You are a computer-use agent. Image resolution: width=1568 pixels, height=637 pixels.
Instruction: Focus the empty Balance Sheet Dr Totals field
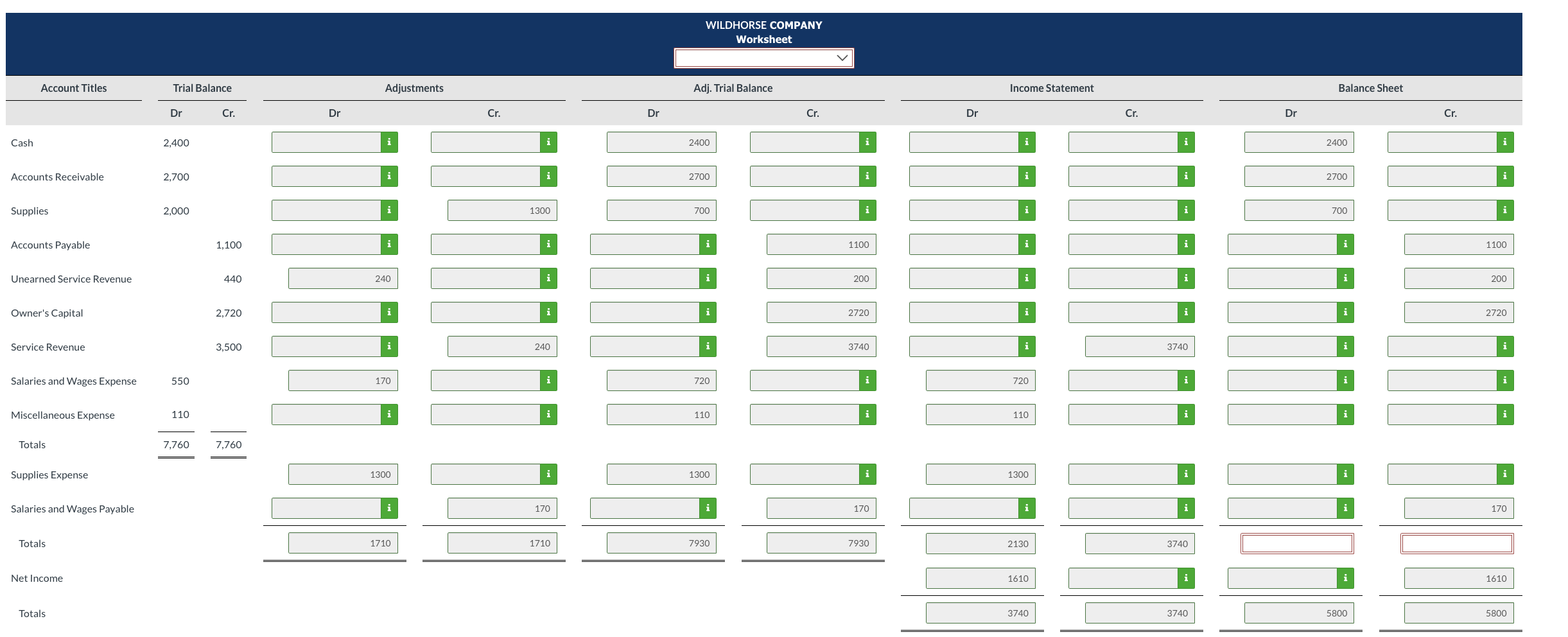(1297, 543)
